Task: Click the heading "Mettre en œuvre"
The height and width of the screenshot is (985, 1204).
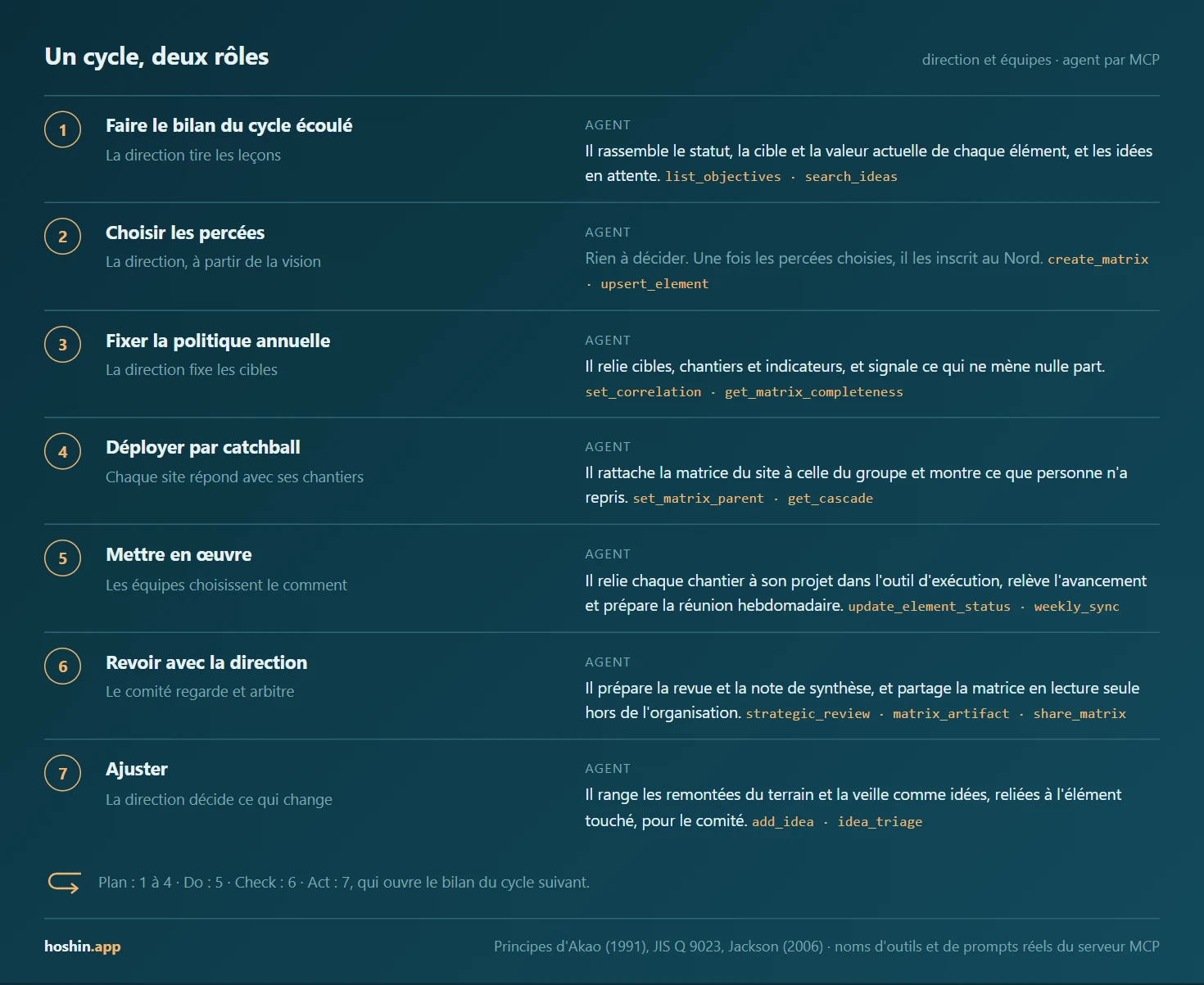Action: point(179,554)
